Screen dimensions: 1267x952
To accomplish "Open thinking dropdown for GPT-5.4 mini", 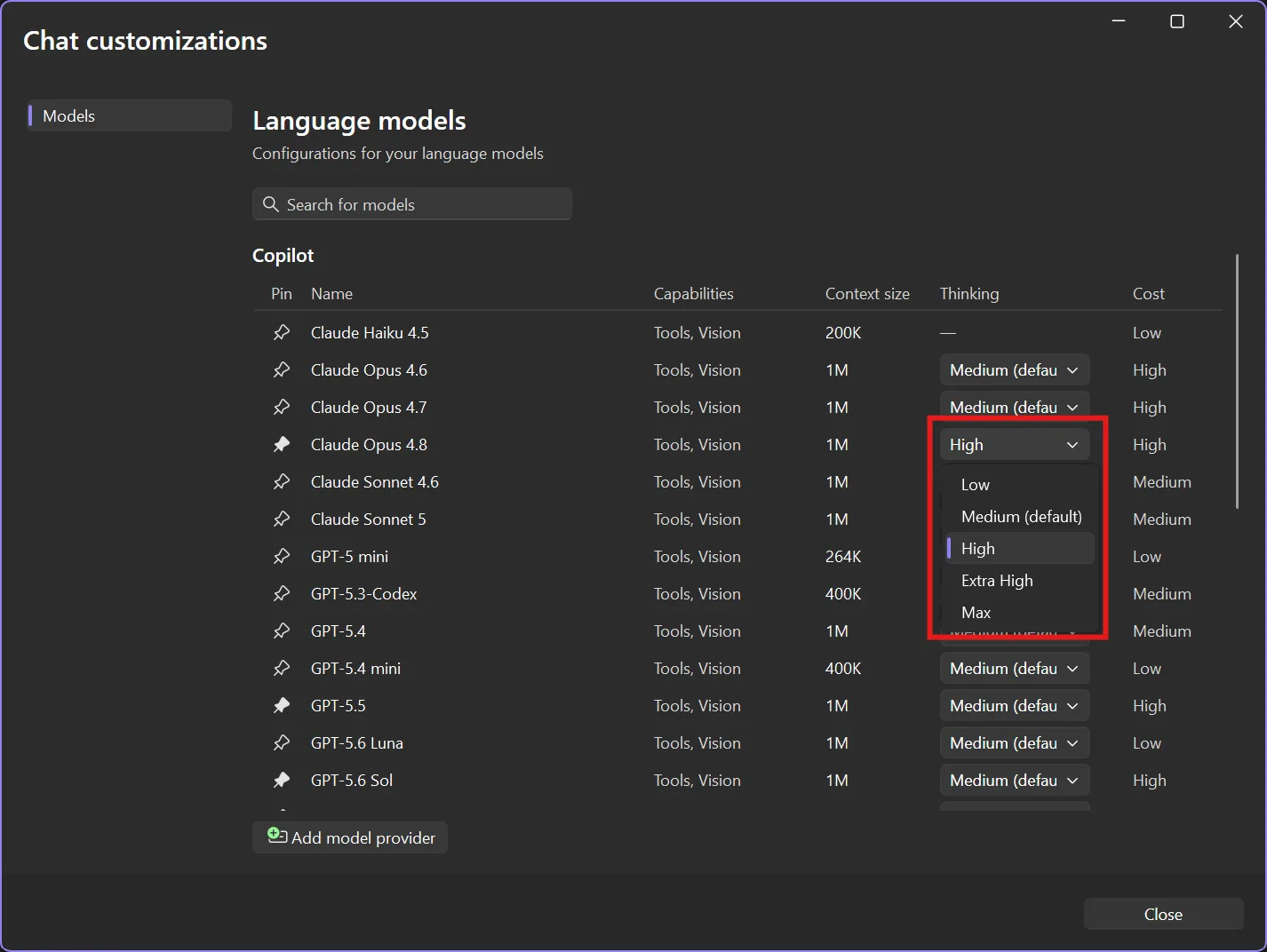I will tap(1015, 669).
